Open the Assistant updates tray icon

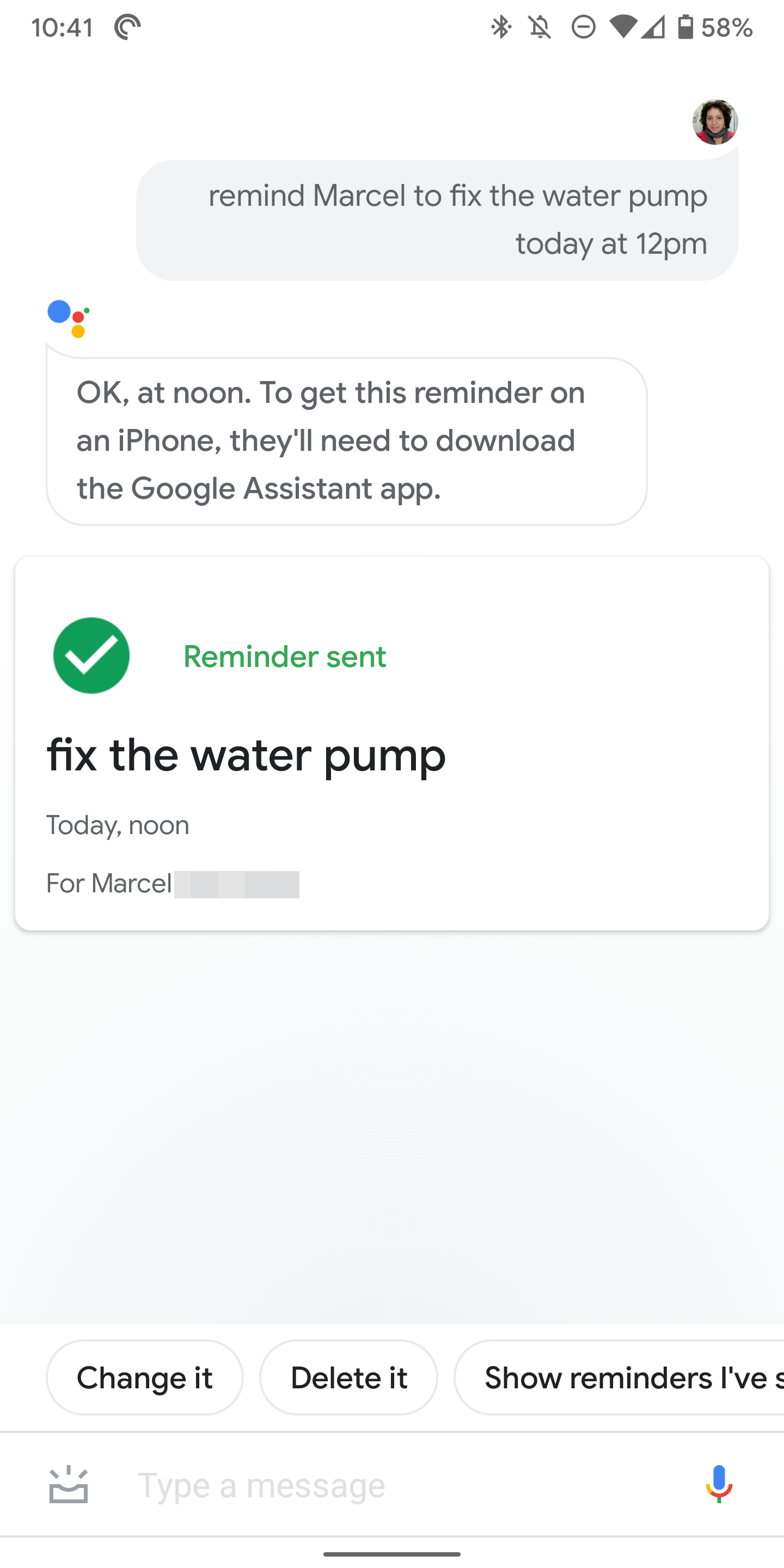68,1485
